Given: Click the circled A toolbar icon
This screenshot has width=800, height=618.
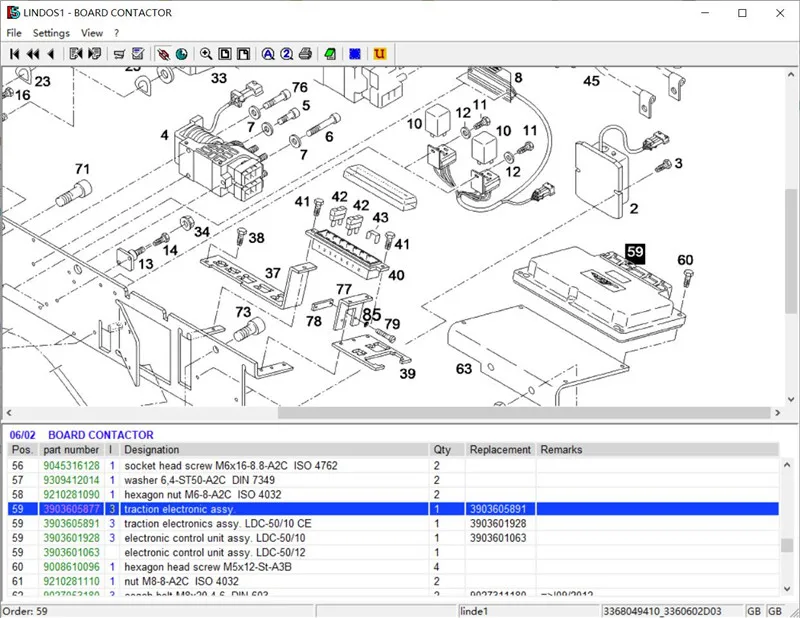Looking at the screenshot, I should 268,53.
